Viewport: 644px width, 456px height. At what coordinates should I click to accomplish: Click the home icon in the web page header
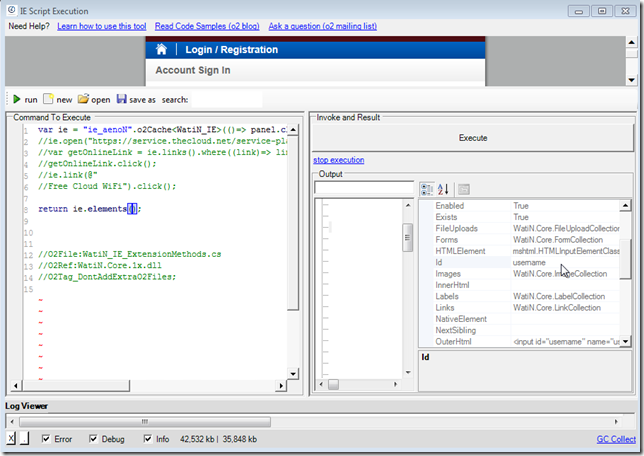[x=162, y=49]
